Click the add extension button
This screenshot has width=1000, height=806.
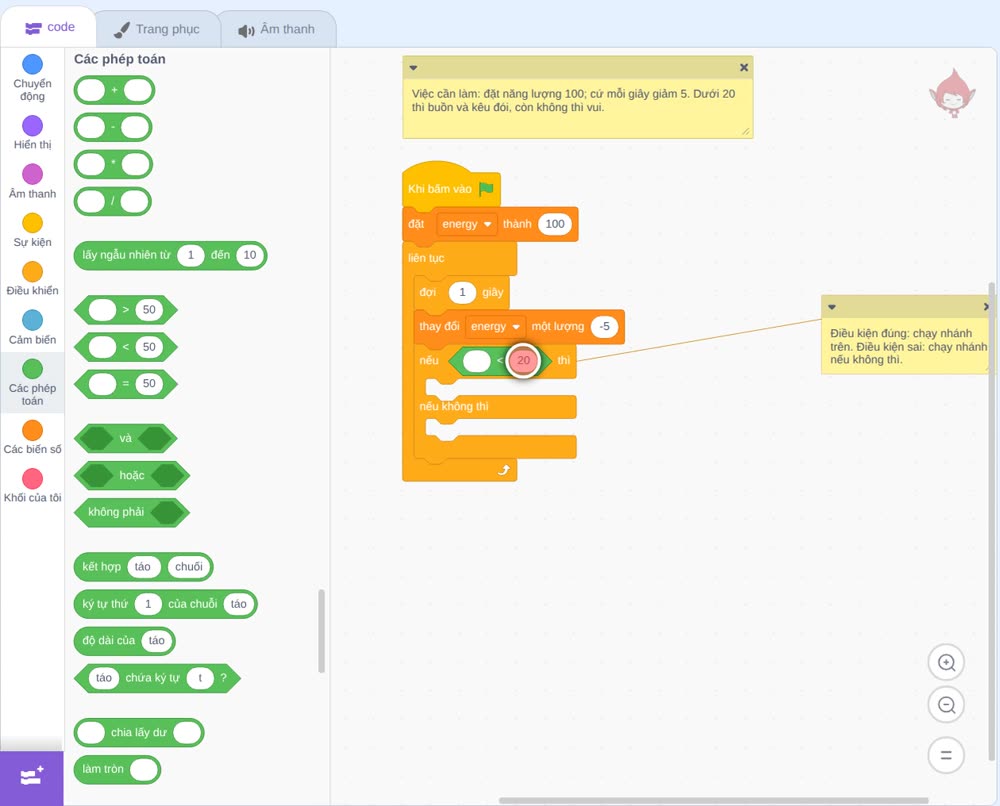click(x=32, y=777)
